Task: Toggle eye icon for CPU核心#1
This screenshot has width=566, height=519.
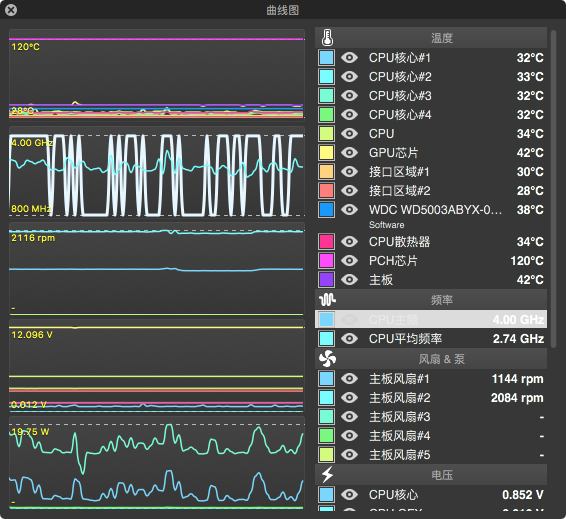Action: [349, 57]
